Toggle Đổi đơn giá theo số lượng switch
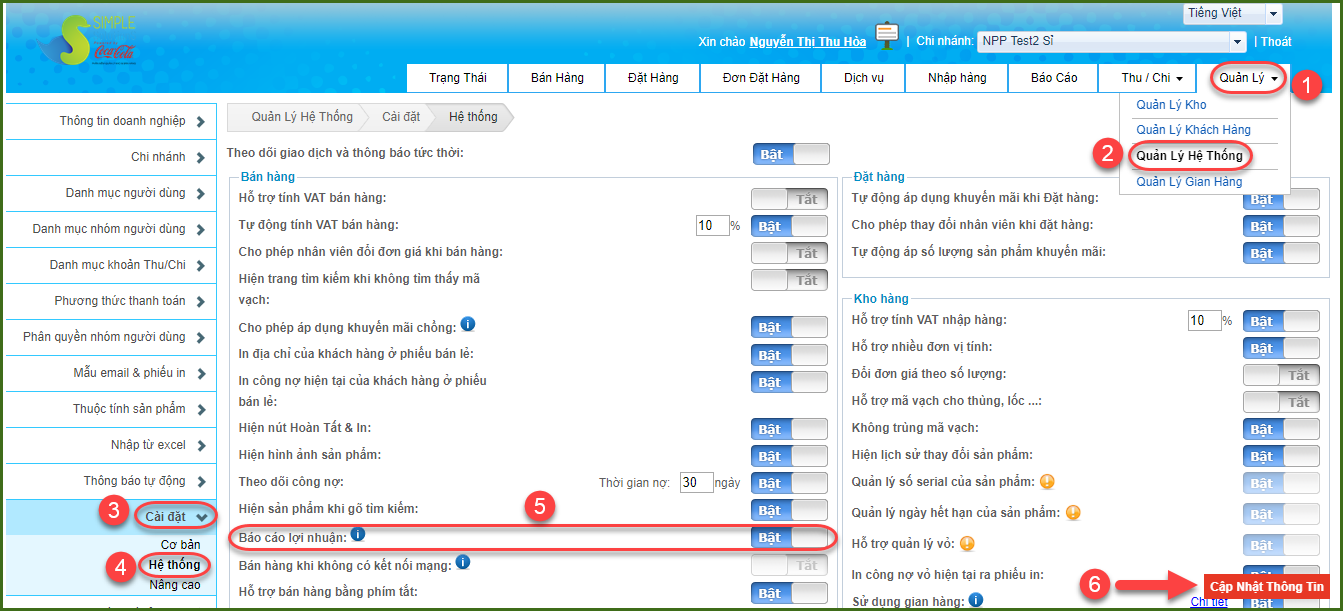This screenshot has width=1343, height=611. point(1281,375)
